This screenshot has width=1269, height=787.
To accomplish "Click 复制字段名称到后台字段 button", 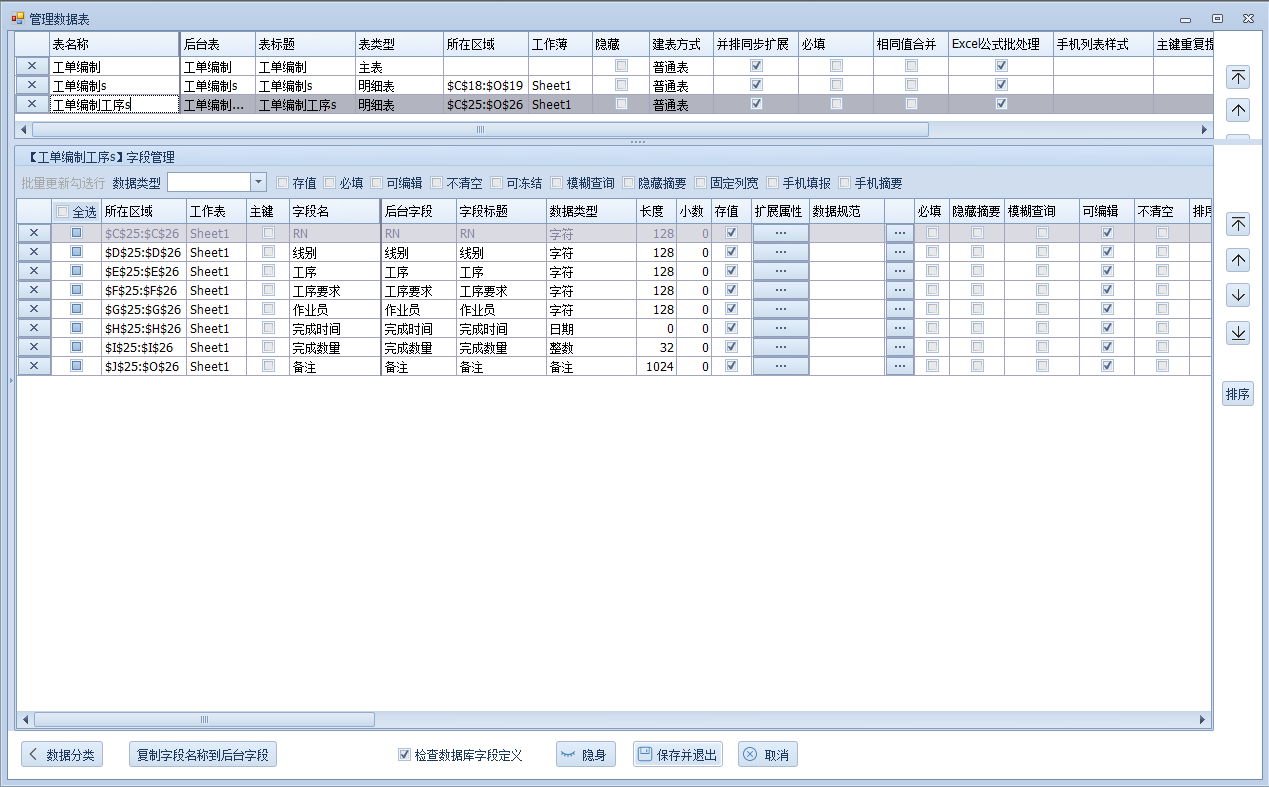I will click(203, 755).
